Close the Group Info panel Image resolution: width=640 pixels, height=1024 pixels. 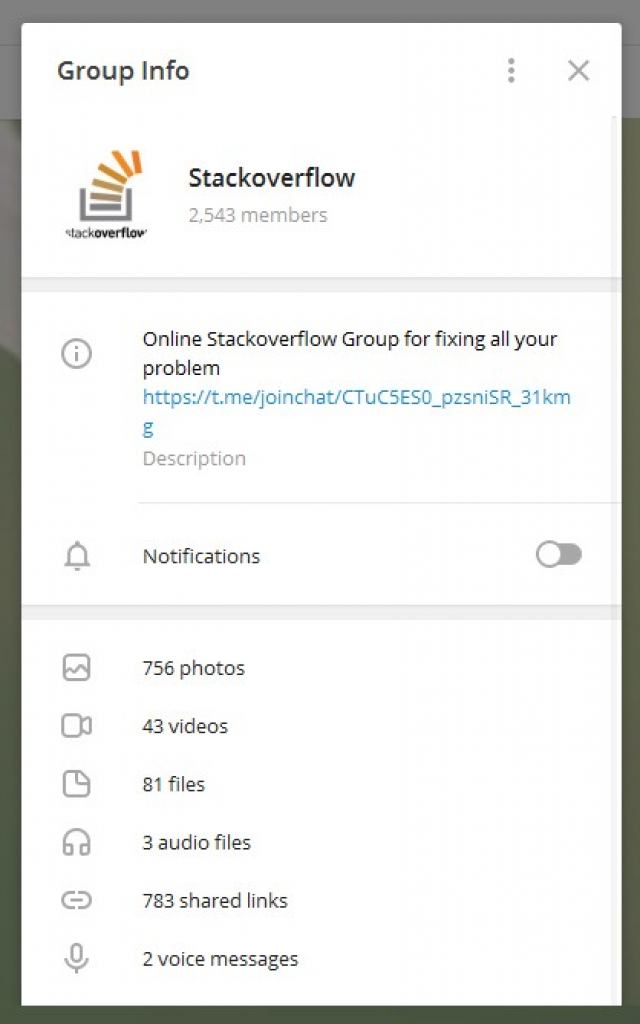coord(579,71)
